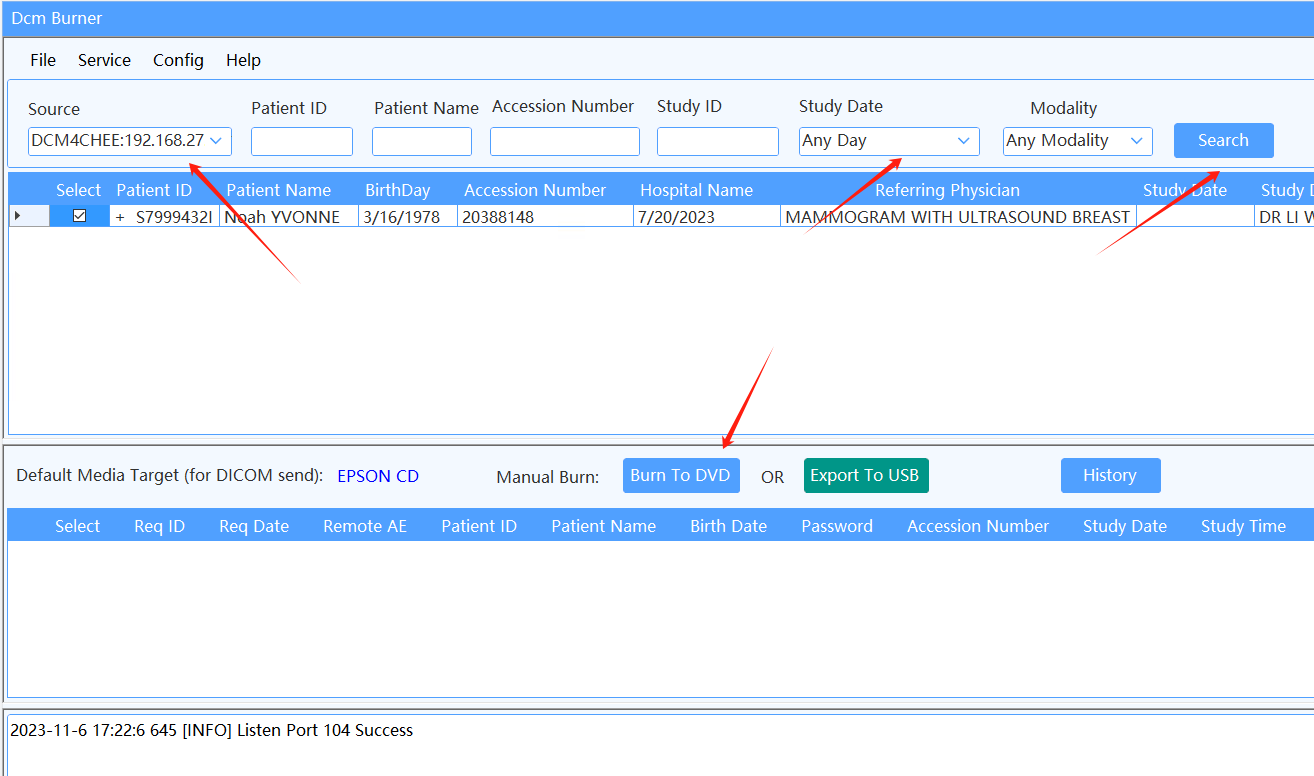Click the row selector arrow indicator
The height and width of the screenshot is (776, 1314).
pos(17,216)
